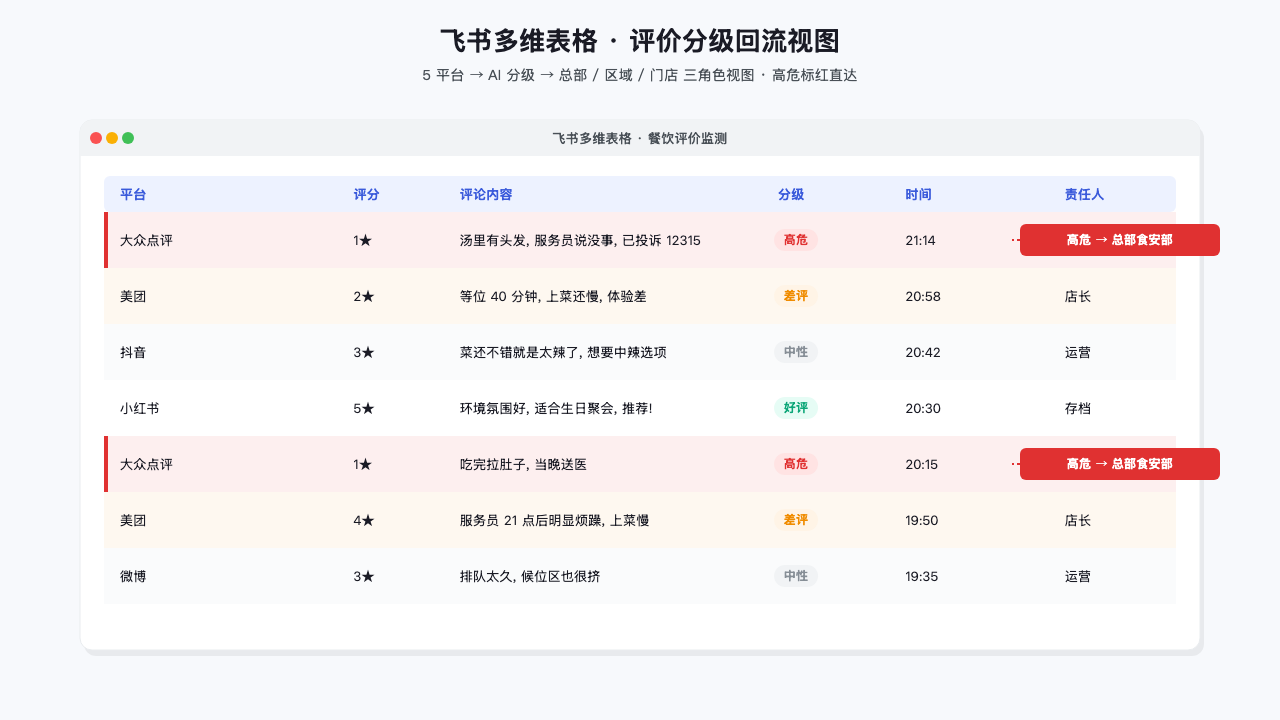Click the 存档 owner cell

[x=1078, y=408]
